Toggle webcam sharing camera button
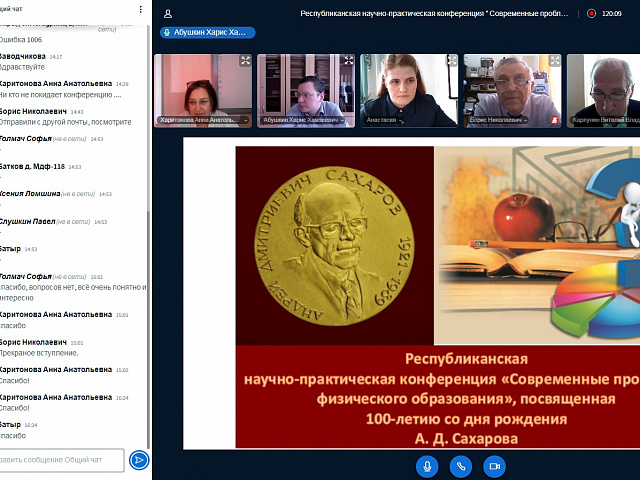The width and height of the screenshot is (640, 480). point(493,465)
